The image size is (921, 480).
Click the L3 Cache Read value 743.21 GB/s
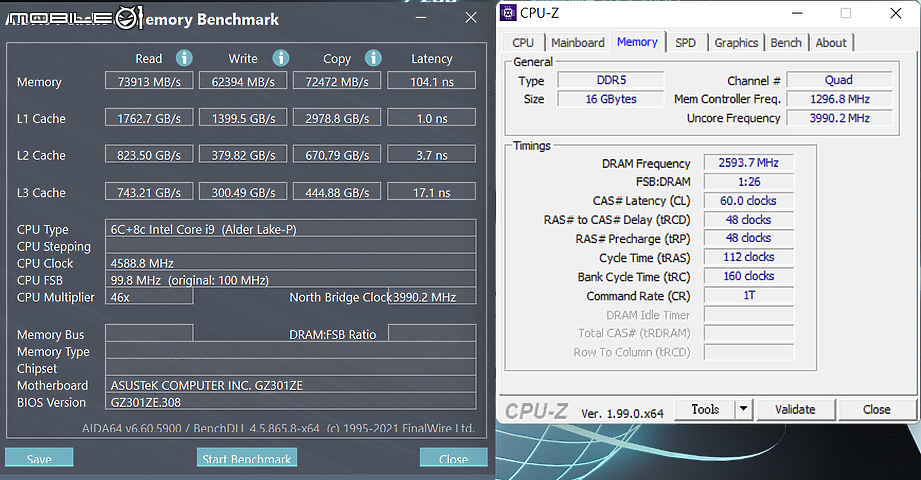tap(149, 192)
